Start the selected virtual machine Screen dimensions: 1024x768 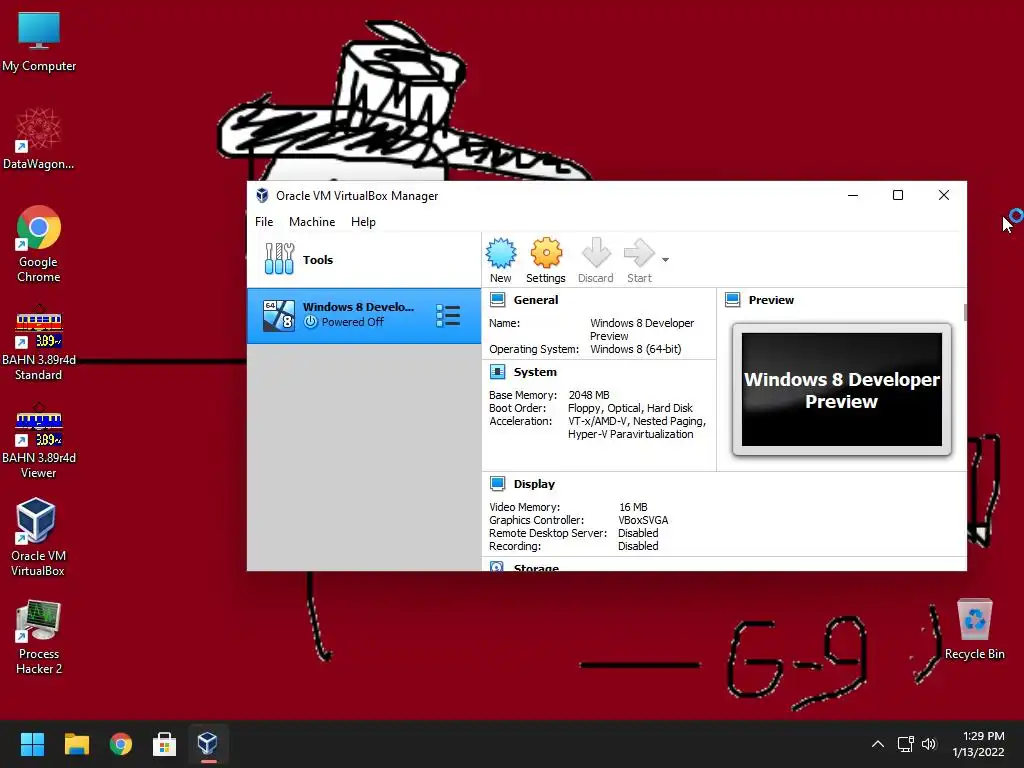[639, 260]
